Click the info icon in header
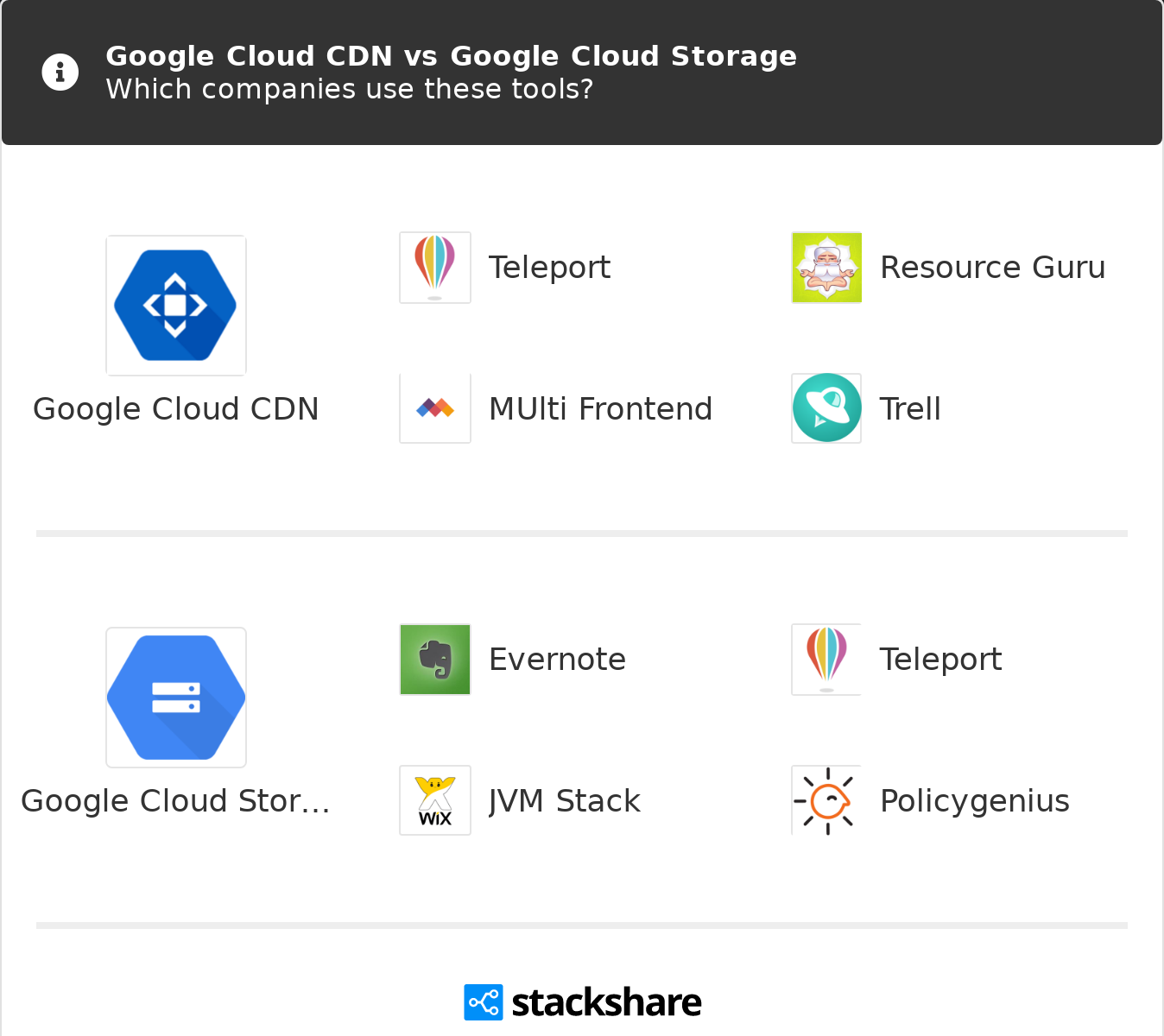The height and width of the screenshot is (1036, 1164). coord(60,73)
